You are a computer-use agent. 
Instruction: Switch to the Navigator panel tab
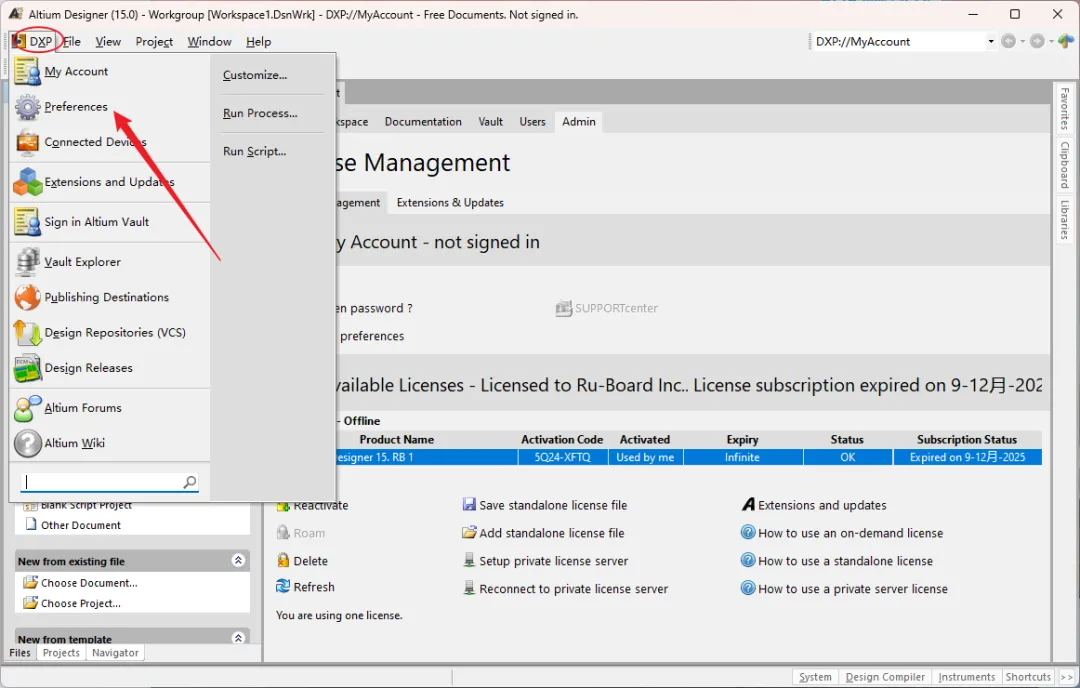pyautogui.click(x=115, y=653)
